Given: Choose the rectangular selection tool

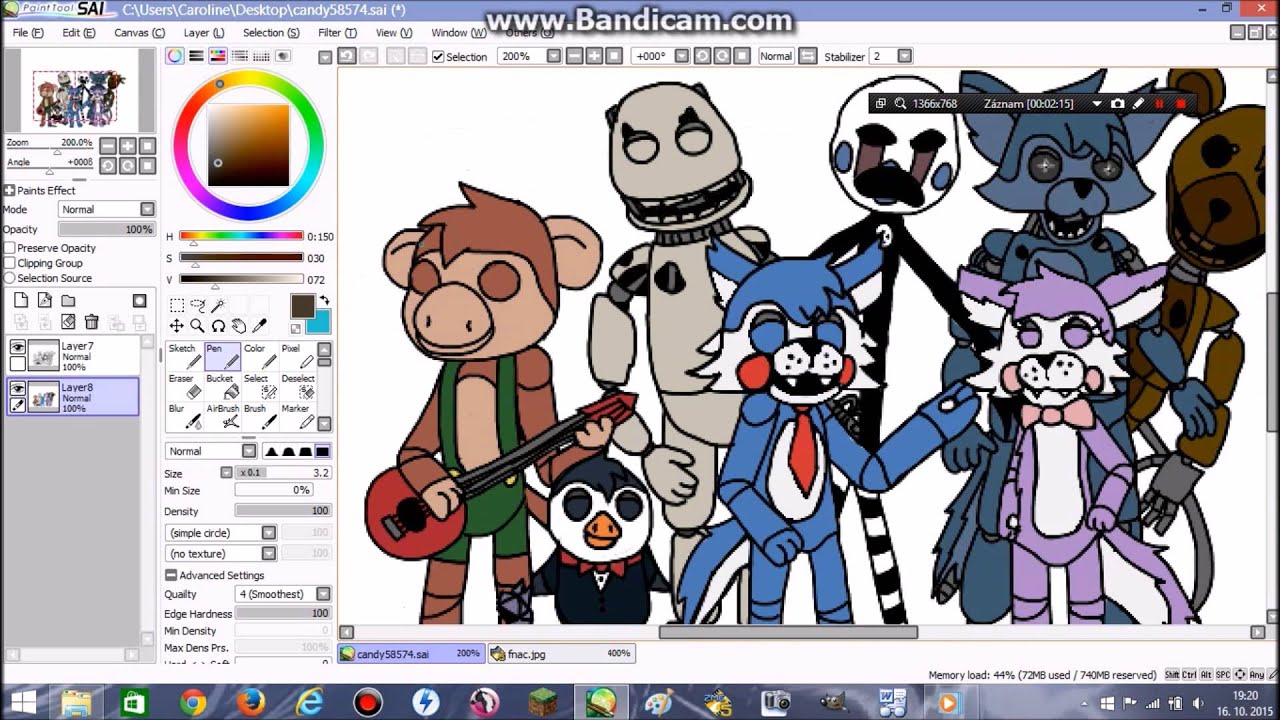Looking at the screenshot, I should 177,305.
